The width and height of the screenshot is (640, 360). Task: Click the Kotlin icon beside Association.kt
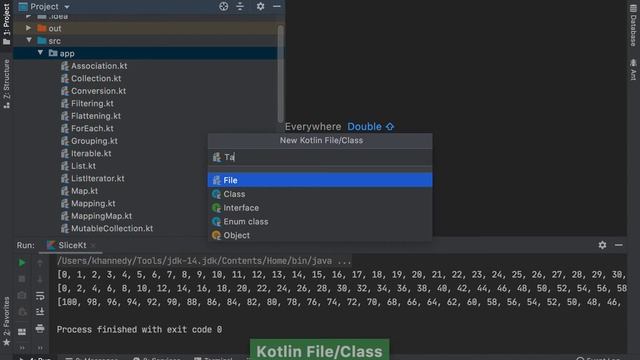click(x=64, y=66)
